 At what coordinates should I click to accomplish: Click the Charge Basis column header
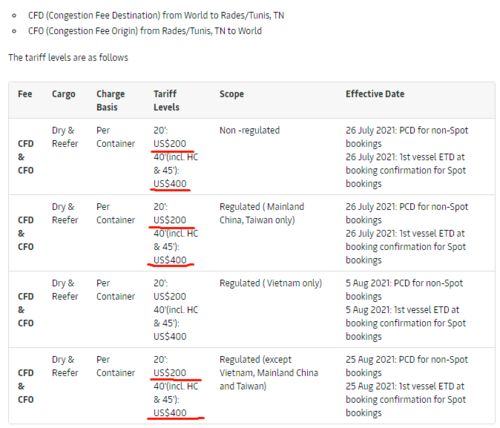110,101
